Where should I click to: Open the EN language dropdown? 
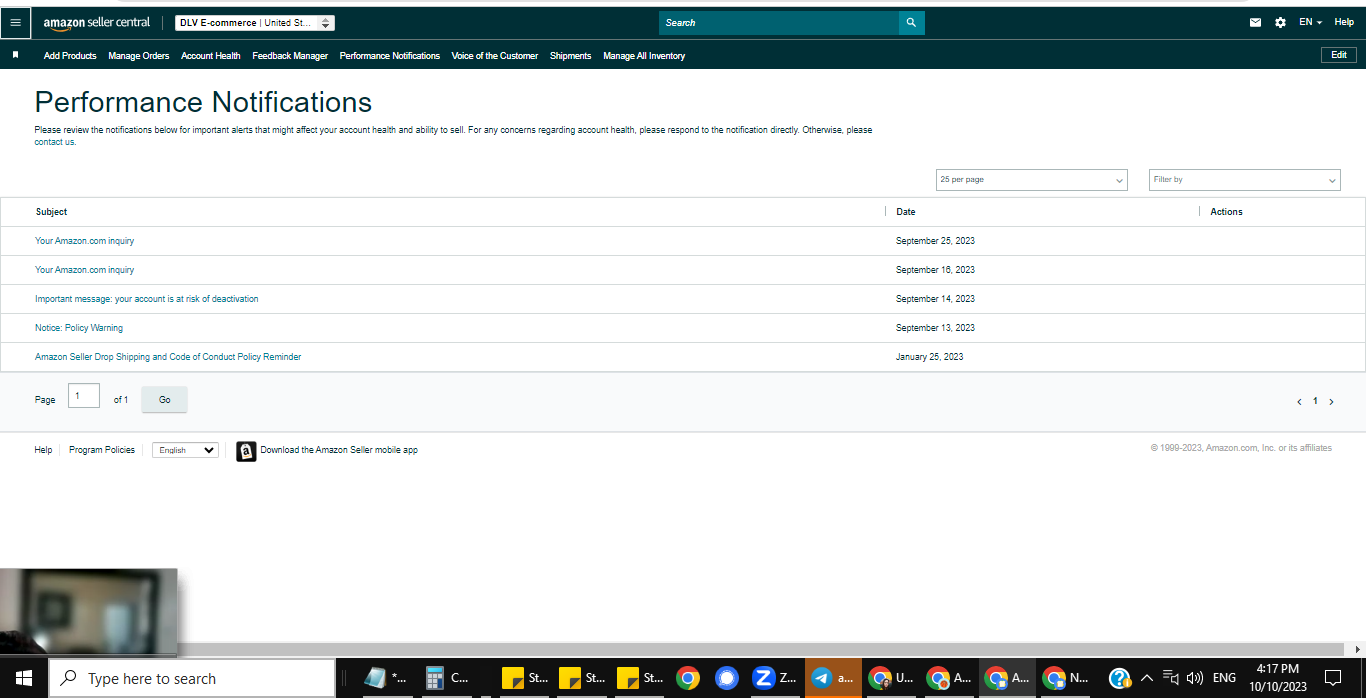tap(1310, 22)
